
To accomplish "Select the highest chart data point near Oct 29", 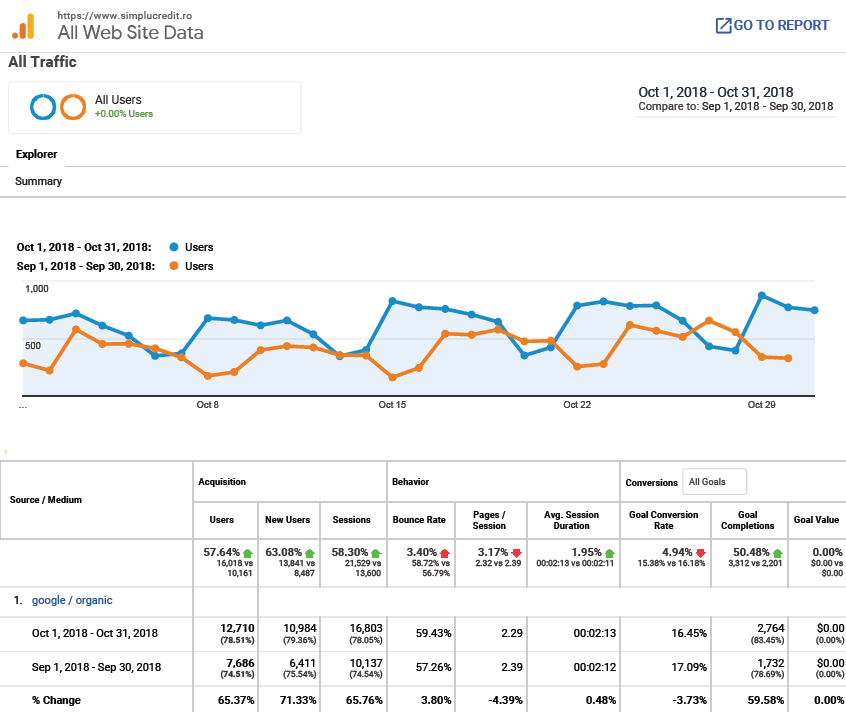I will [760, 294].
